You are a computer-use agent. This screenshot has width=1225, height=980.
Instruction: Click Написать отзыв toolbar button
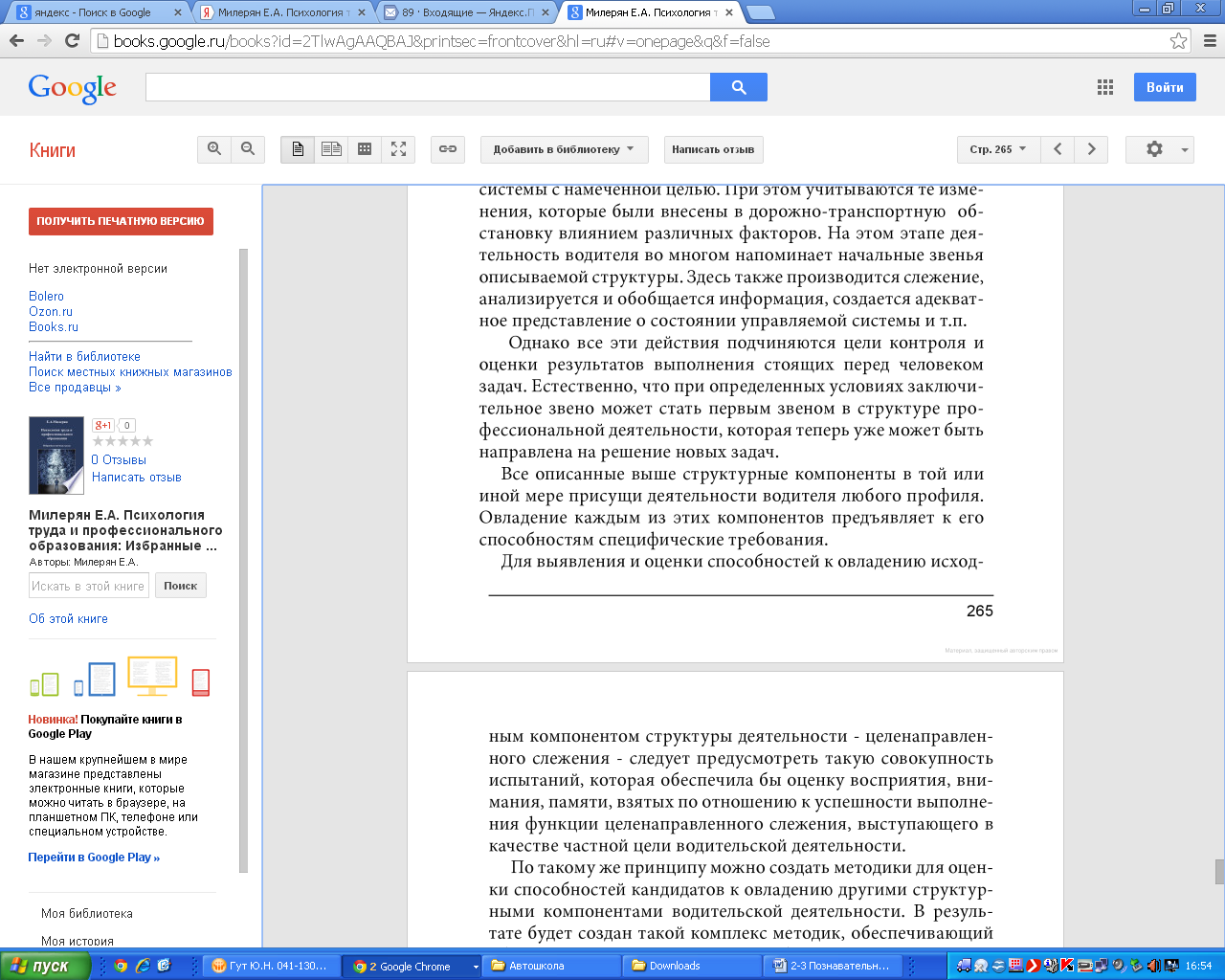pyautogui.click(x=713, y=149)
